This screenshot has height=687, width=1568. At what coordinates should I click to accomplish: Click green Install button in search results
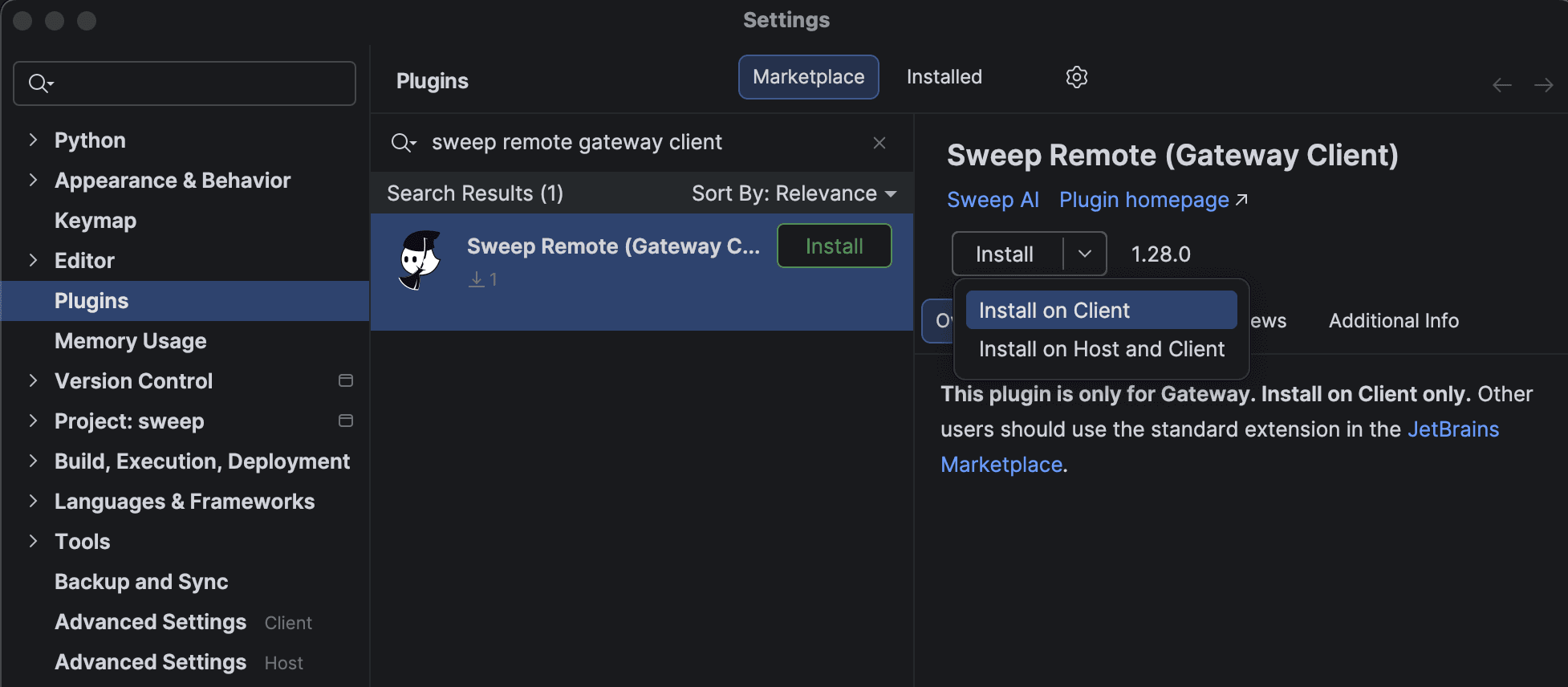(834, 246)
